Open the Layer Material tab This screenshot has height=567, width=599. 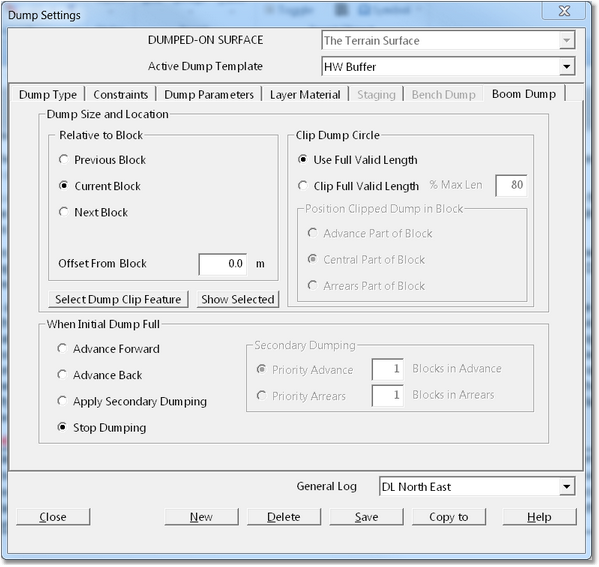tap(305, 94)
